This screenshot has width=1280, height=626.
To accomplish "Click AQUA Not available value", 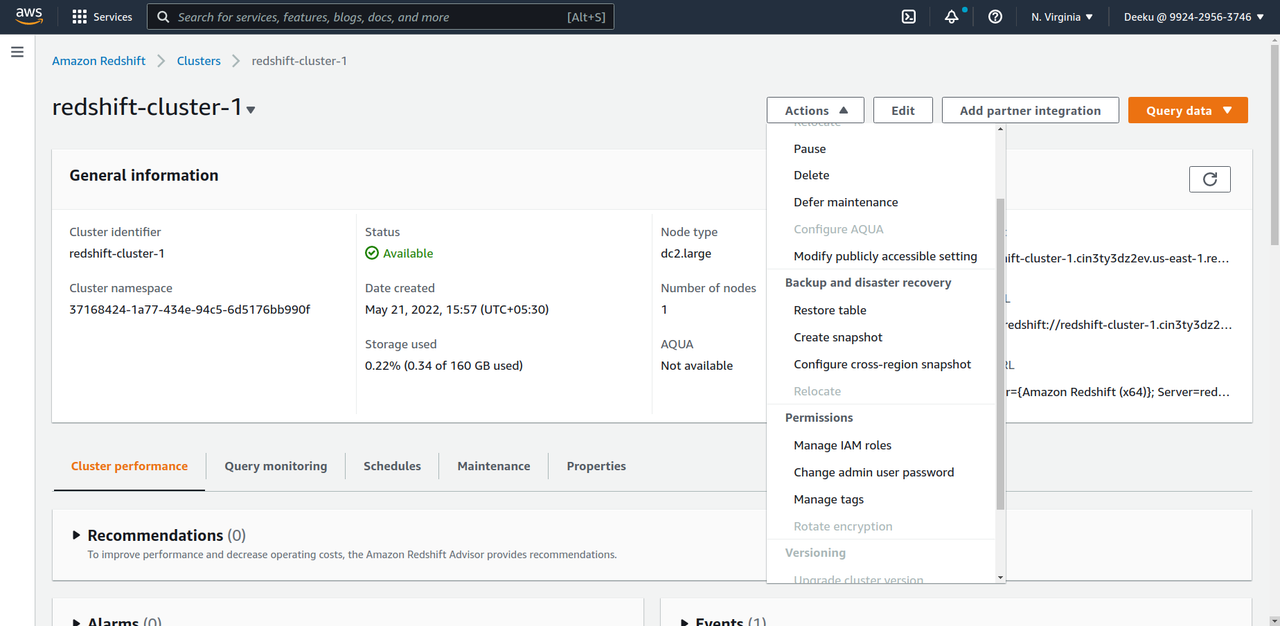I will (x=697, y=365).
